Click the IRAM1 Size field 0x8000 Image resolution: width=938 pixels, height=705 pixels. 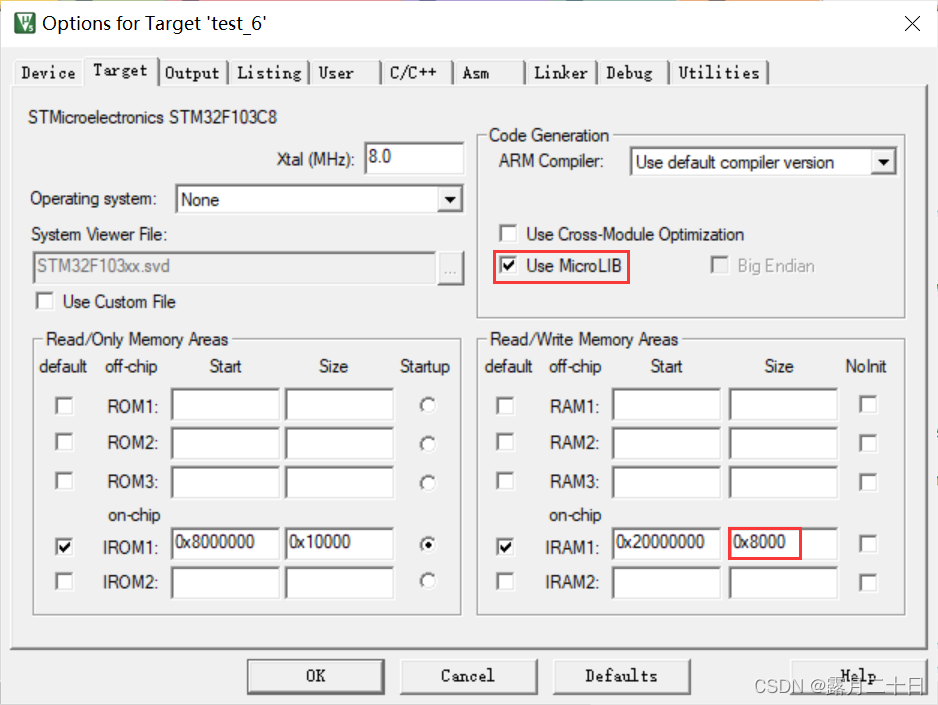point(783,543)
